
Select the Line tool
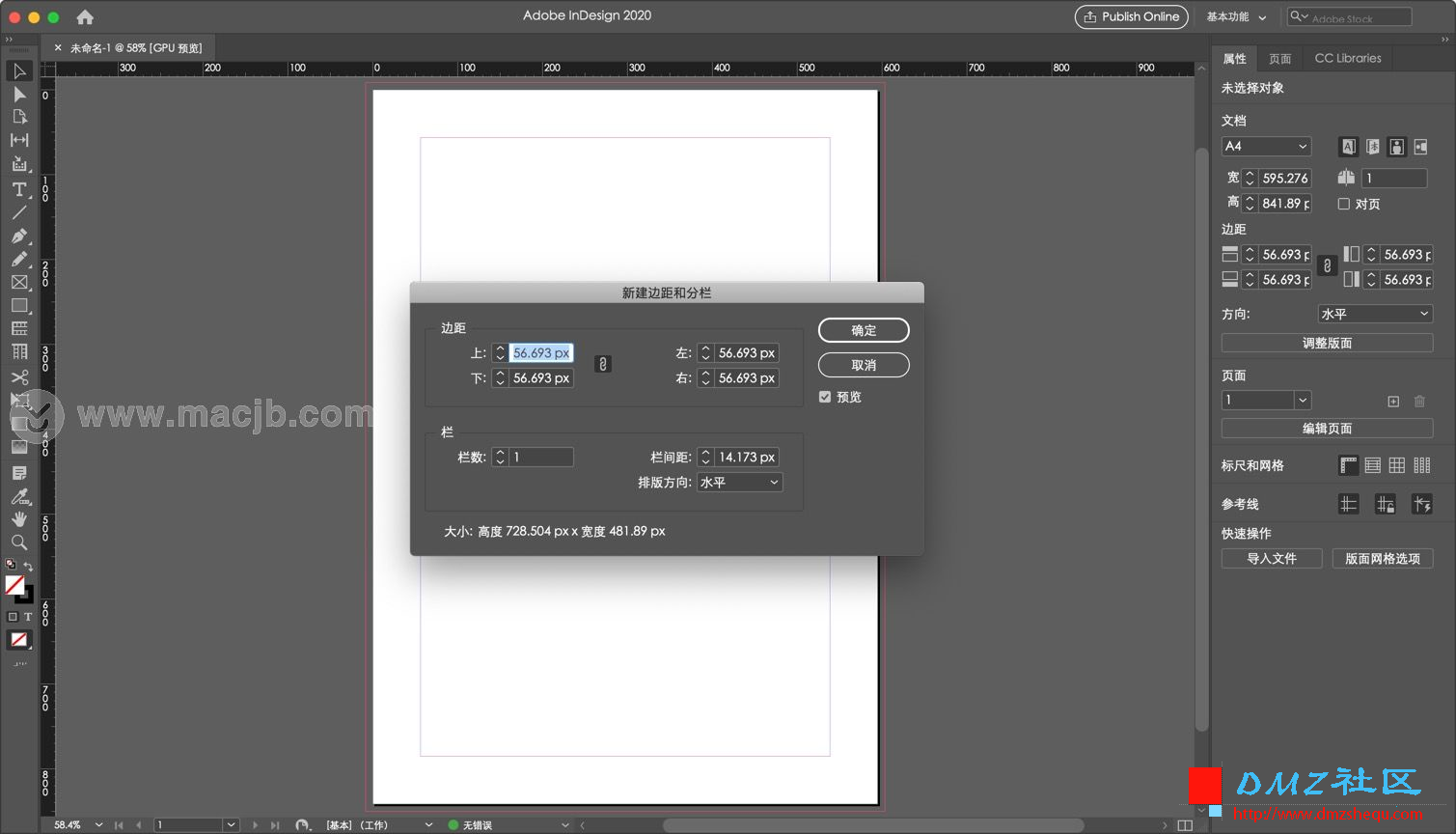click(x=19, y=212)
